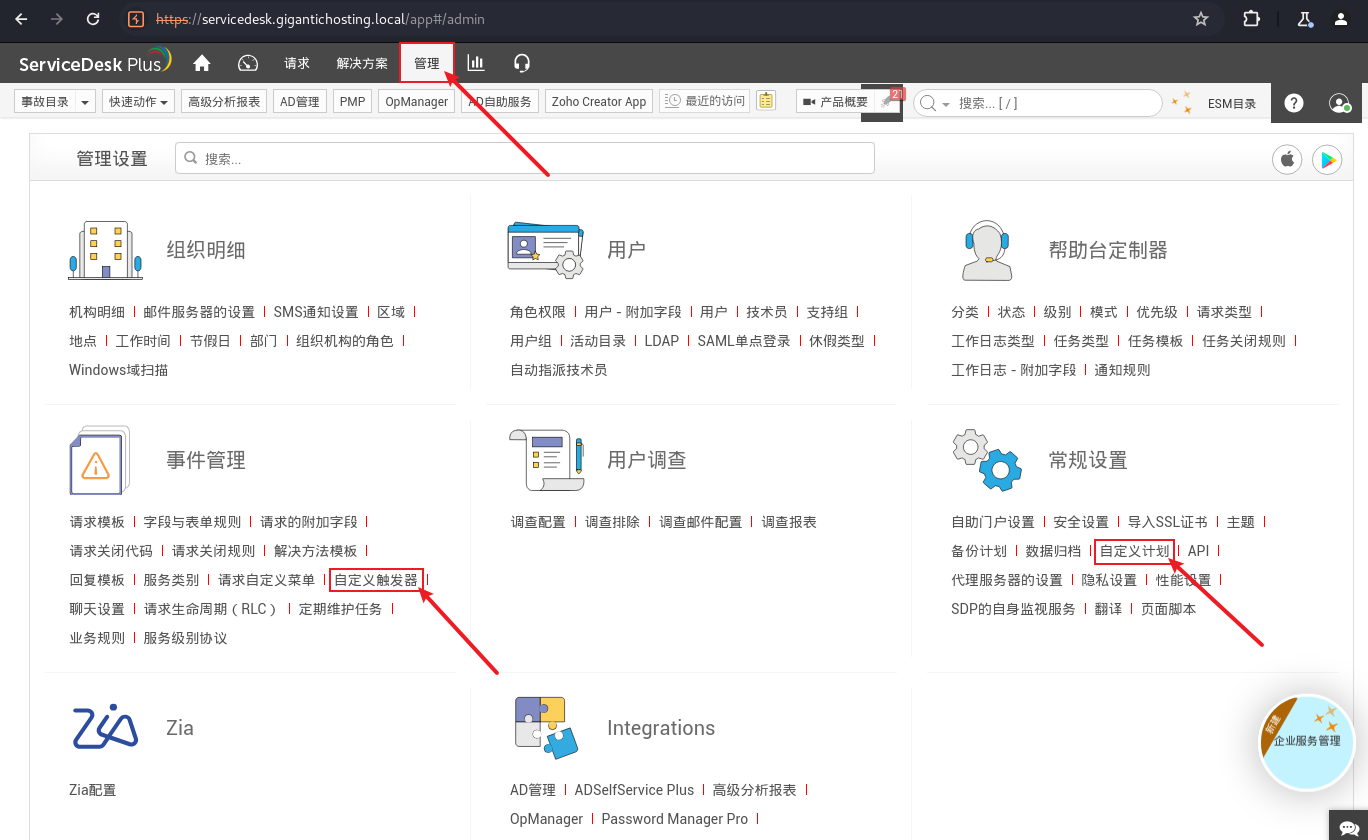The image size is (1368, 840).
Task: Go to the ServiceDesk home icon
Action: pos(202,63)
